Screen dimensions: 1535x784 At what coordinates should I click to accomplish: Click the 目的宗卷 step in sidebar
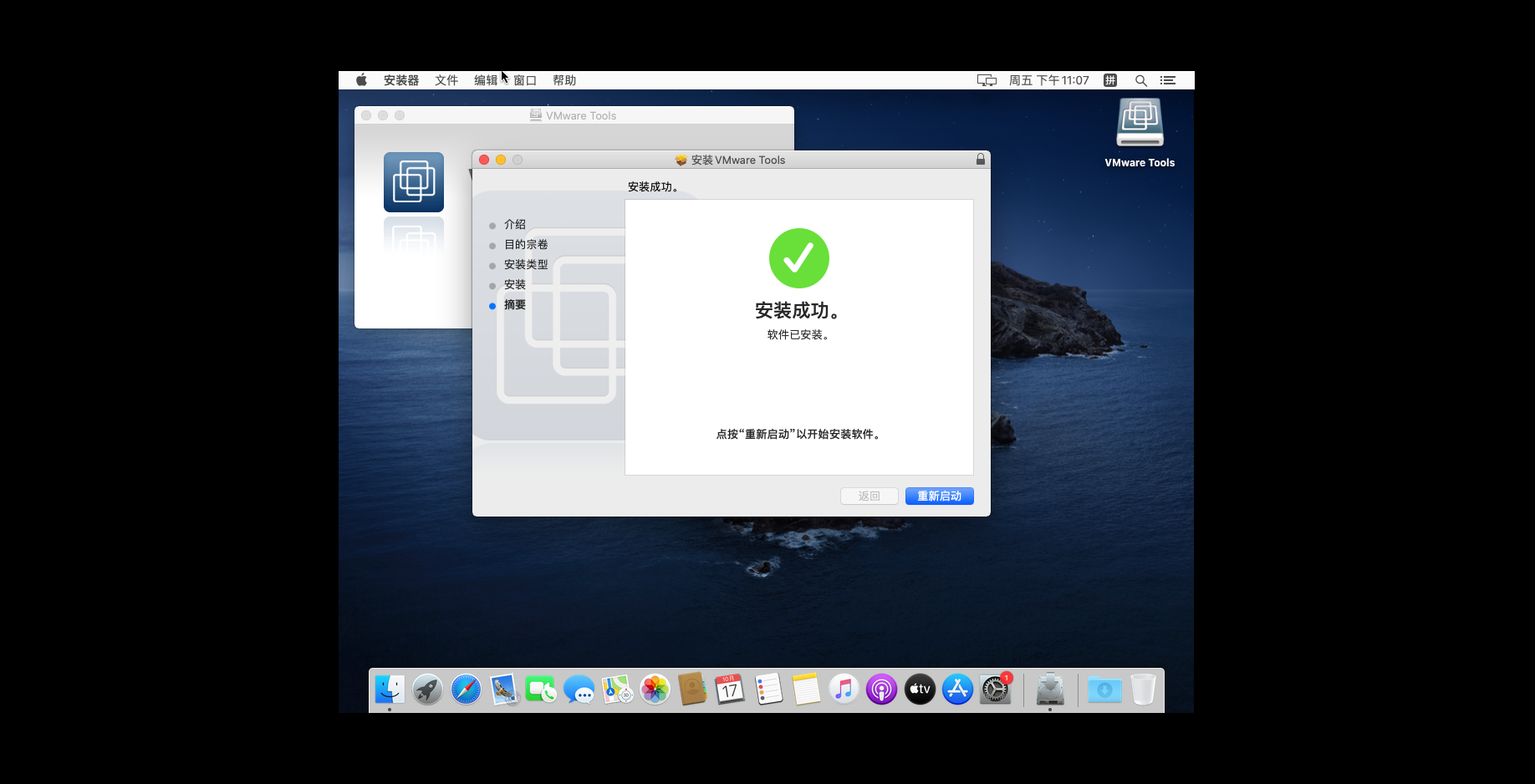526,245
